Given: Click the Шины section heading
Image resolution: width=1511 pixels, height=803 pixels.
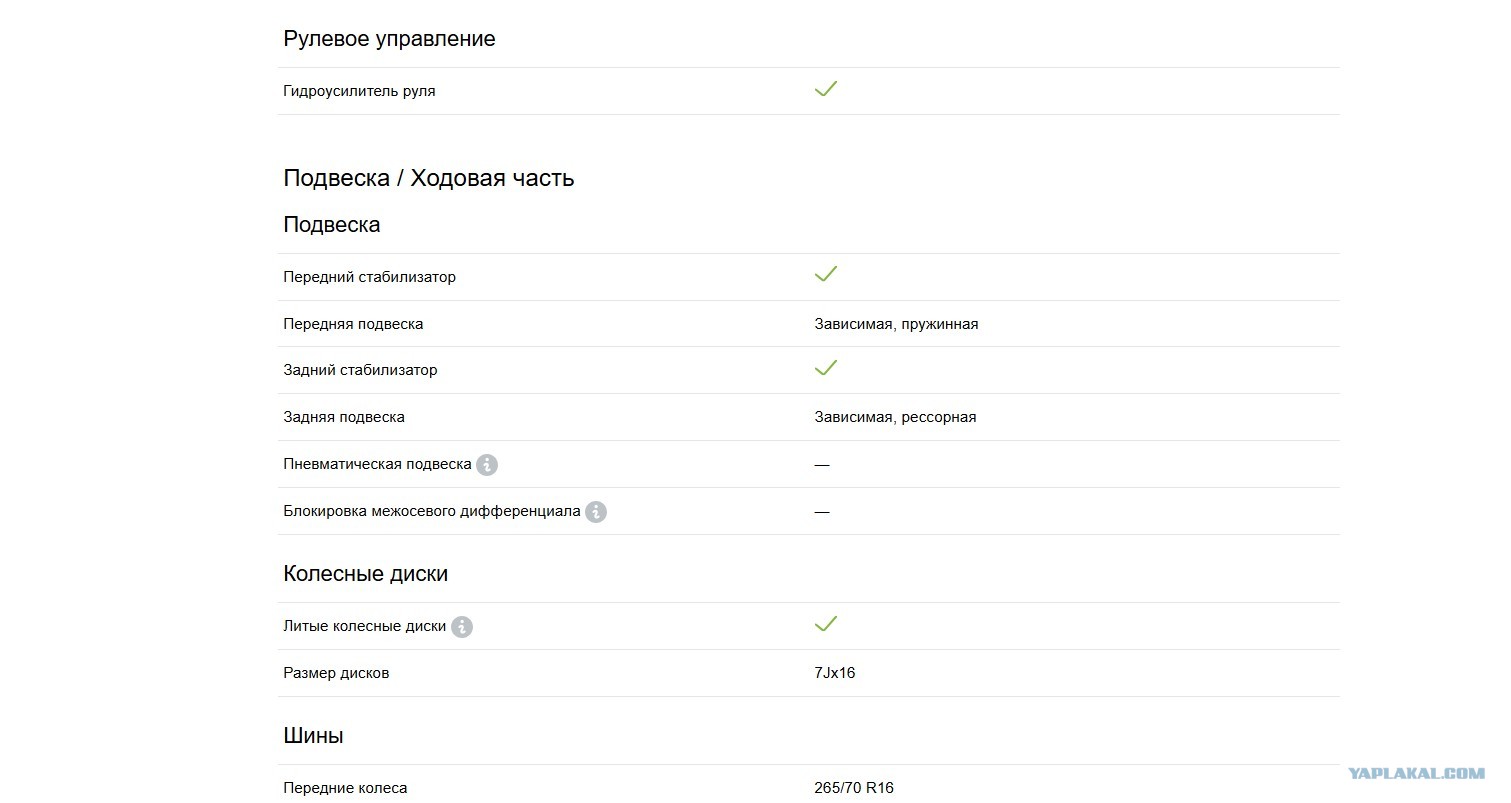Looking at the screenshot, I should tap(313, 736).
